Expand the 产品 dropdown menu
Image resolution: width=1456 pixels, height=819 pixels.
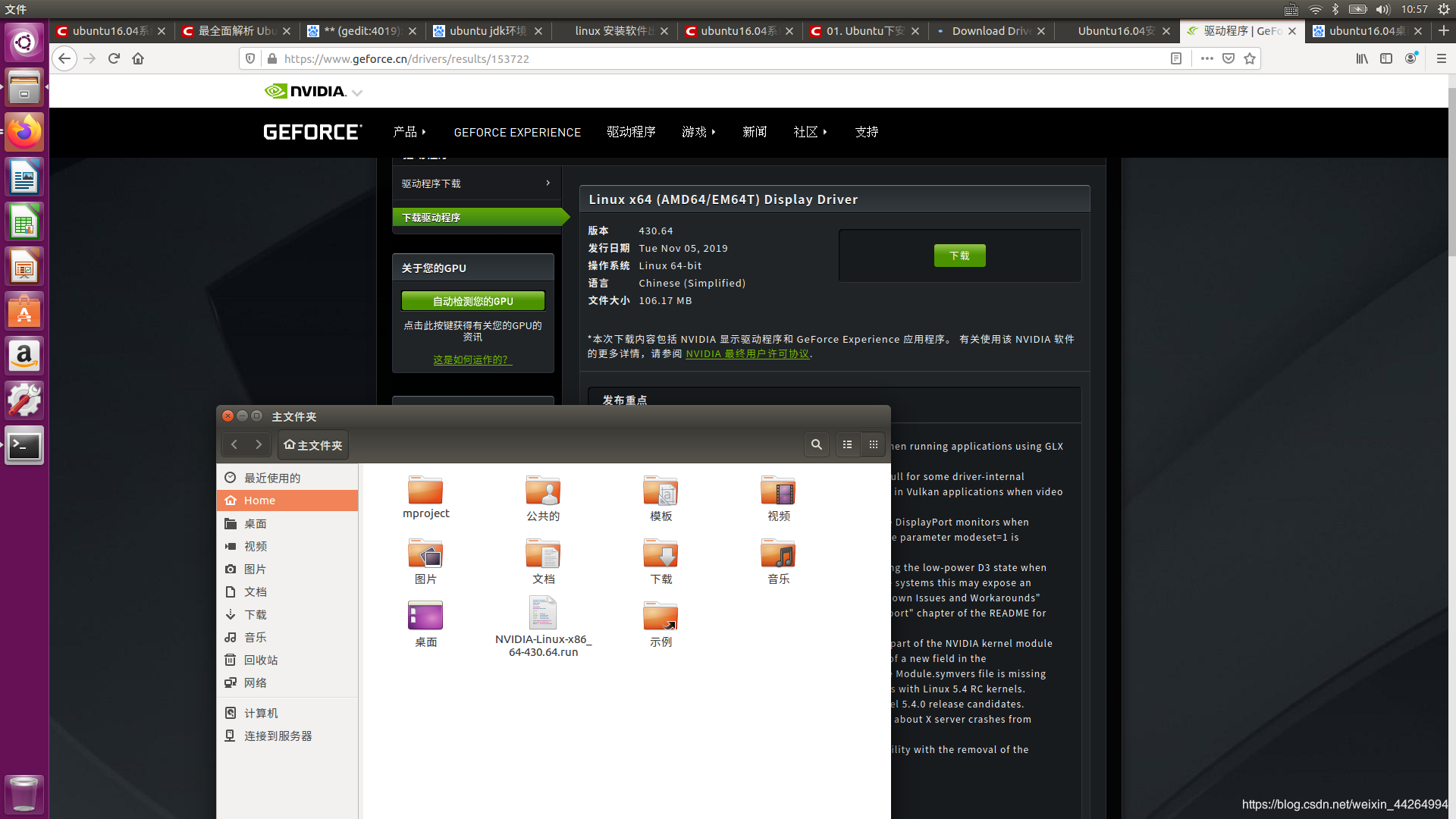coord(409,131)
